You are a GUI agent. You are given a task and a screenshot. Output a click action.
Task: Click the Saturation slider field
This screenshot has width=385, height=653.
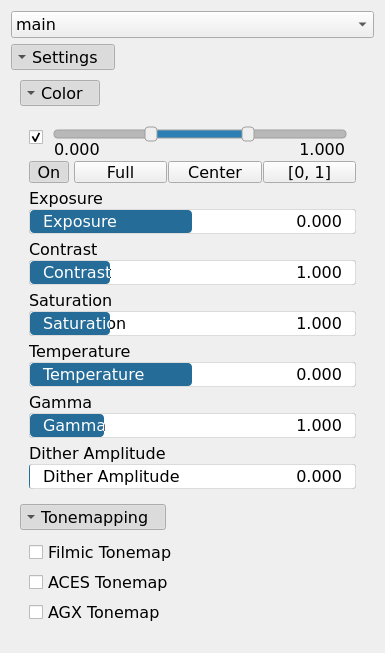click(x=192, y=324)
